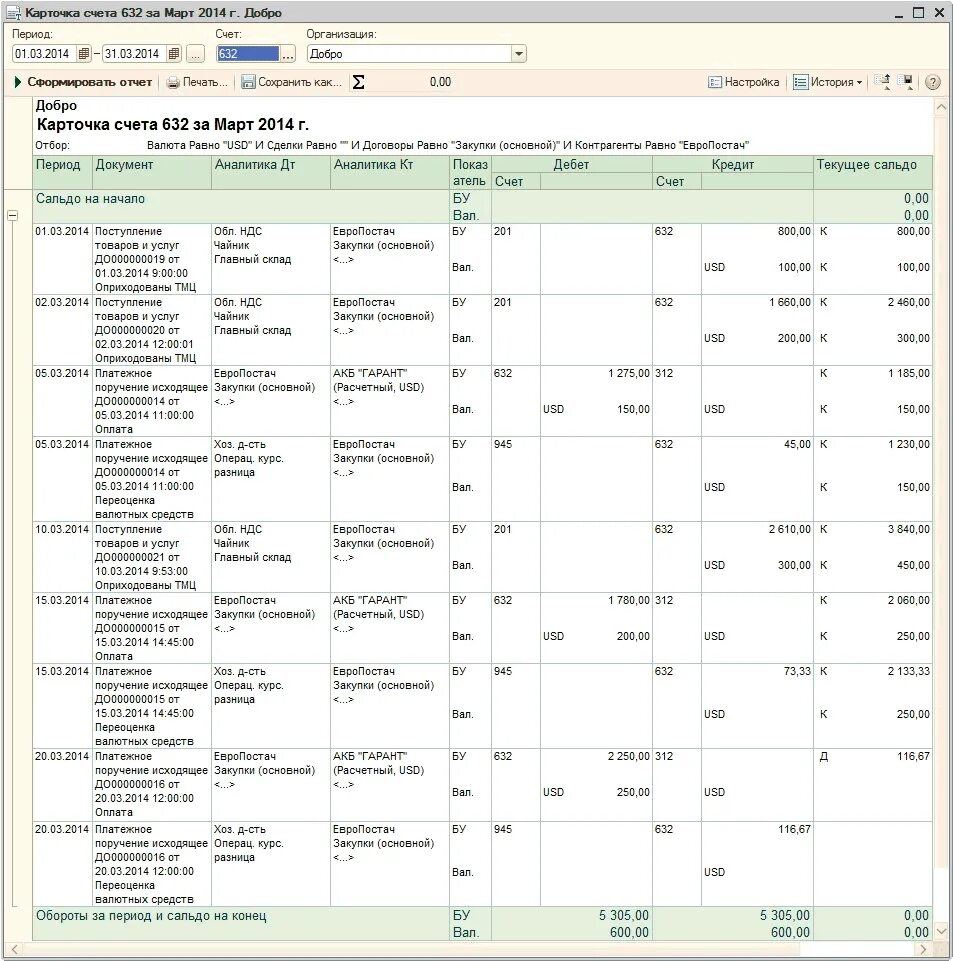Click the Документ column header
953x961 pixels.
tap(151, 172)
